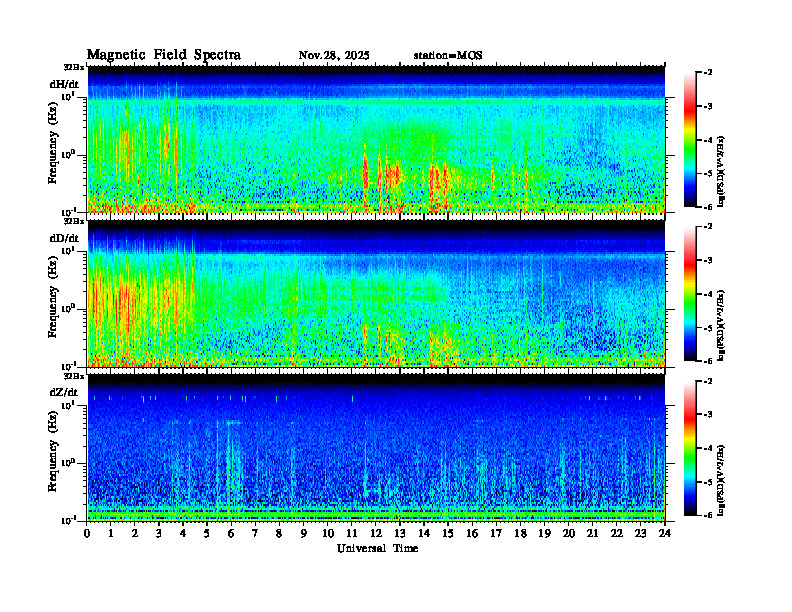
Task: Click the -6 value on dZ/dt color scale
Action: [x=707, y=515]
